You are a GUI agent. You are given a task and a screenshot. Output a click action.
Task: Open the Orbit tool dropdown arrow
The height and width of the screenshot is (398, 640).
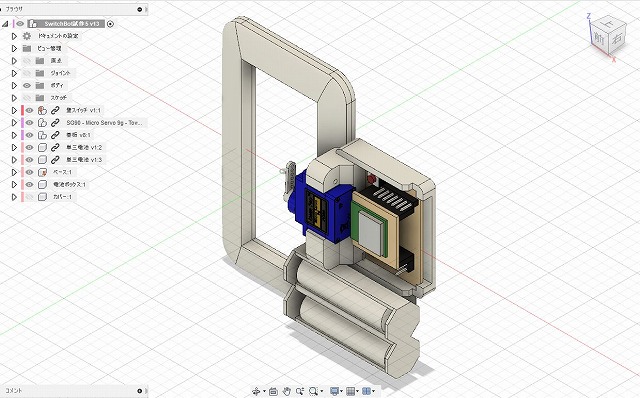coord(264,392)
